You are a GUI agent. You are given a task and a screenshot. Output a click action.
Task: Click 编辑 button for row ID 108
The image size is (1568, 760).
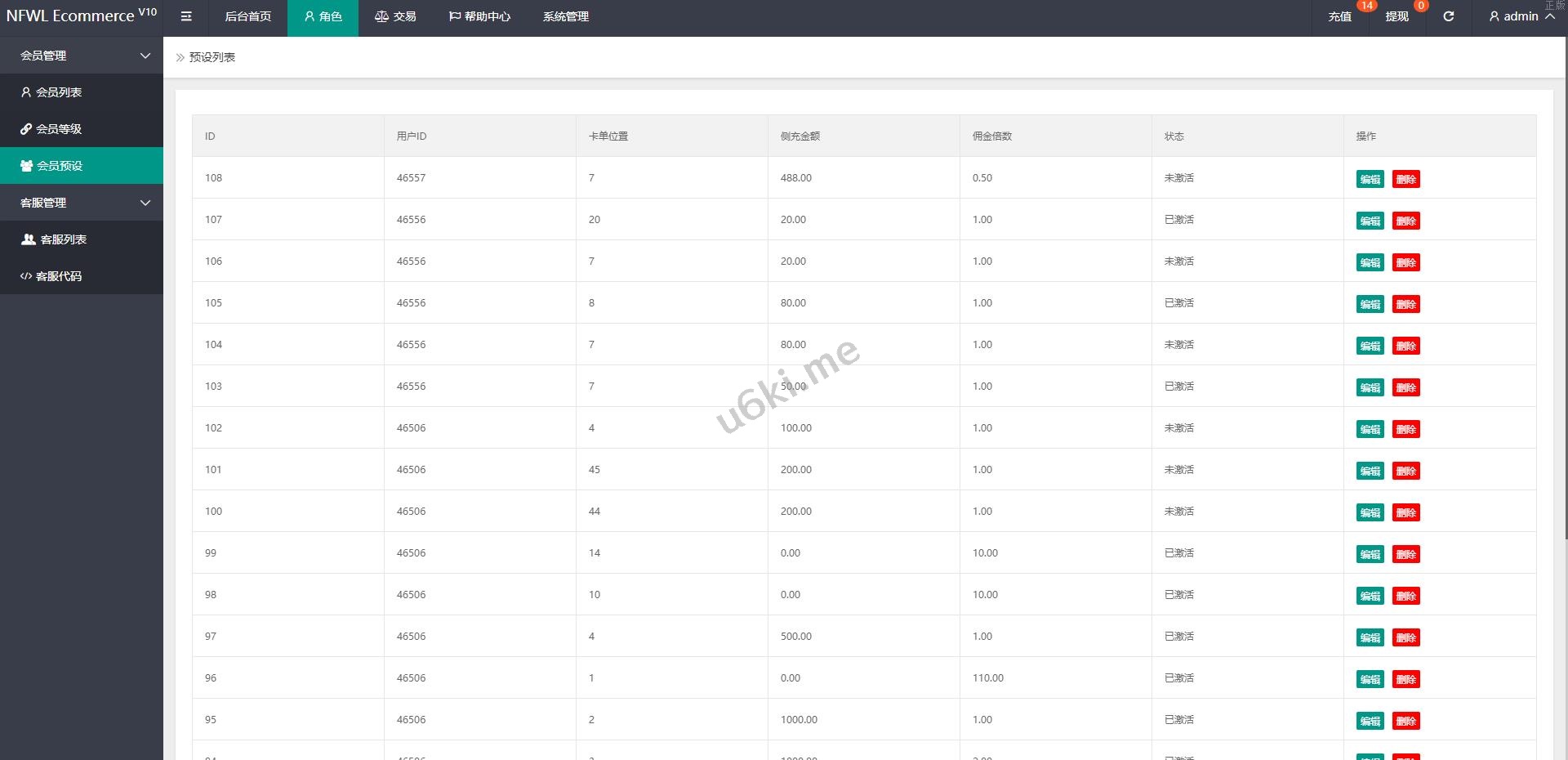pyautogui.click(x=1370, y=180)
